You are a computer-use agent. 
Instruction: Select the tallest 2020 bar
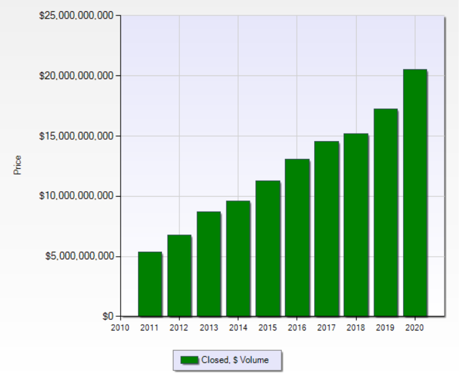click(415, 193)
